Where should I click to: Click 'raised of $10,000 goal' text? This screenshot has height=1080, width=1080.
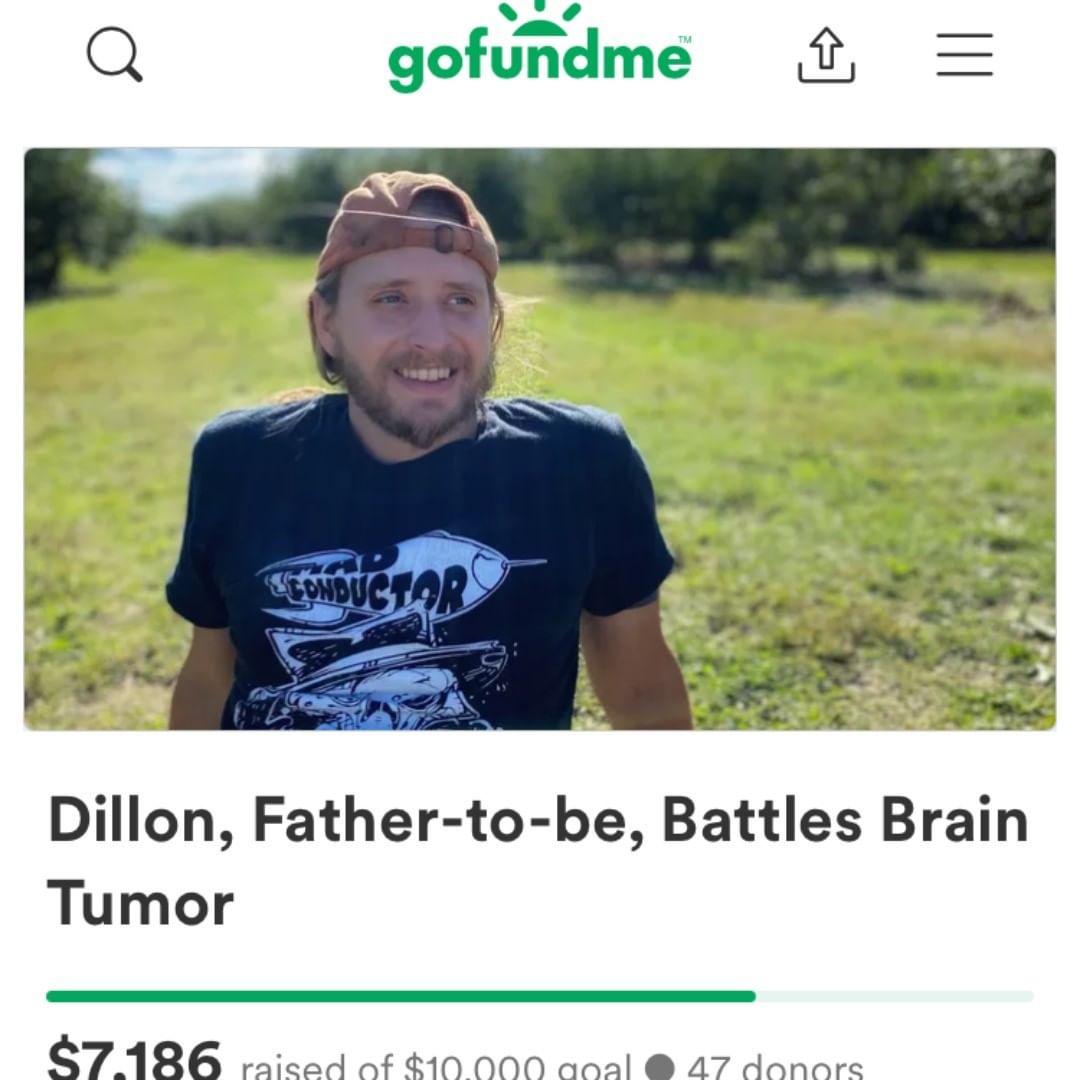pos(436,1066)
